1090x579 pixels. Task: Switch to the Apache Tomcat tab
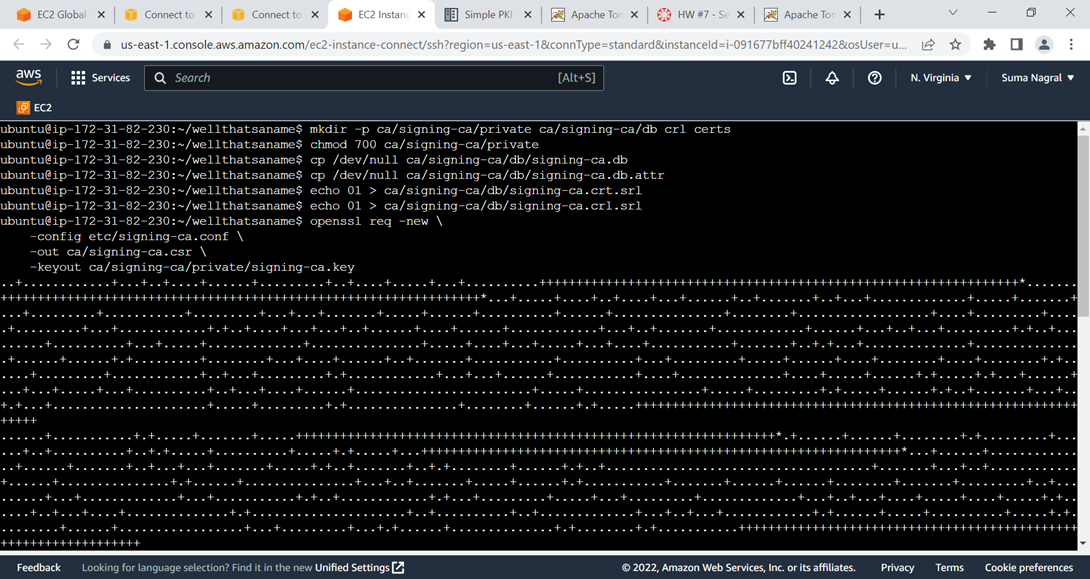click(x=594, y=15)
